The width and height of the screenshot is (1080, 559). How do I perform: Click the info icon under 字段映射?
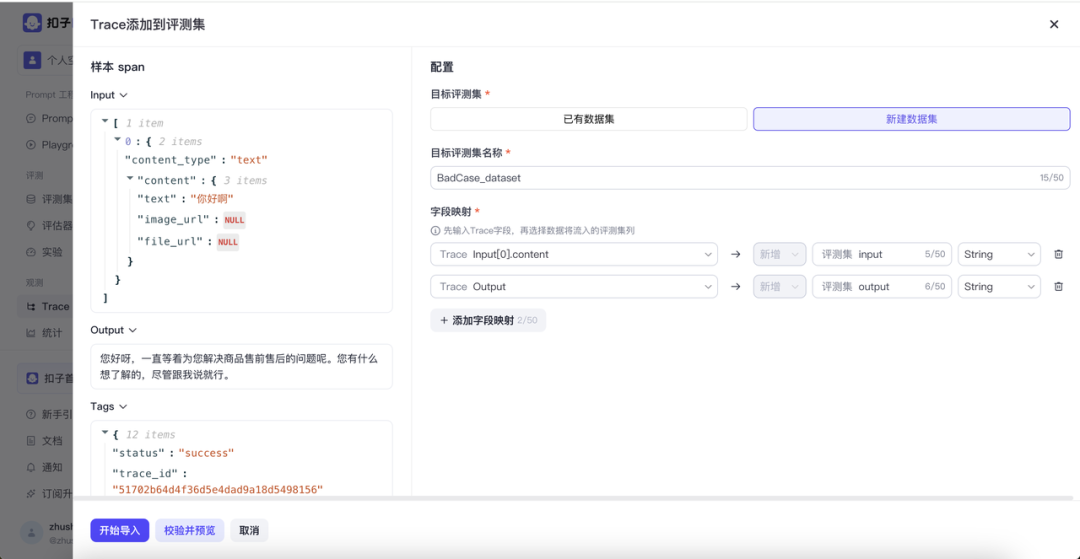[x=435, y=231]
